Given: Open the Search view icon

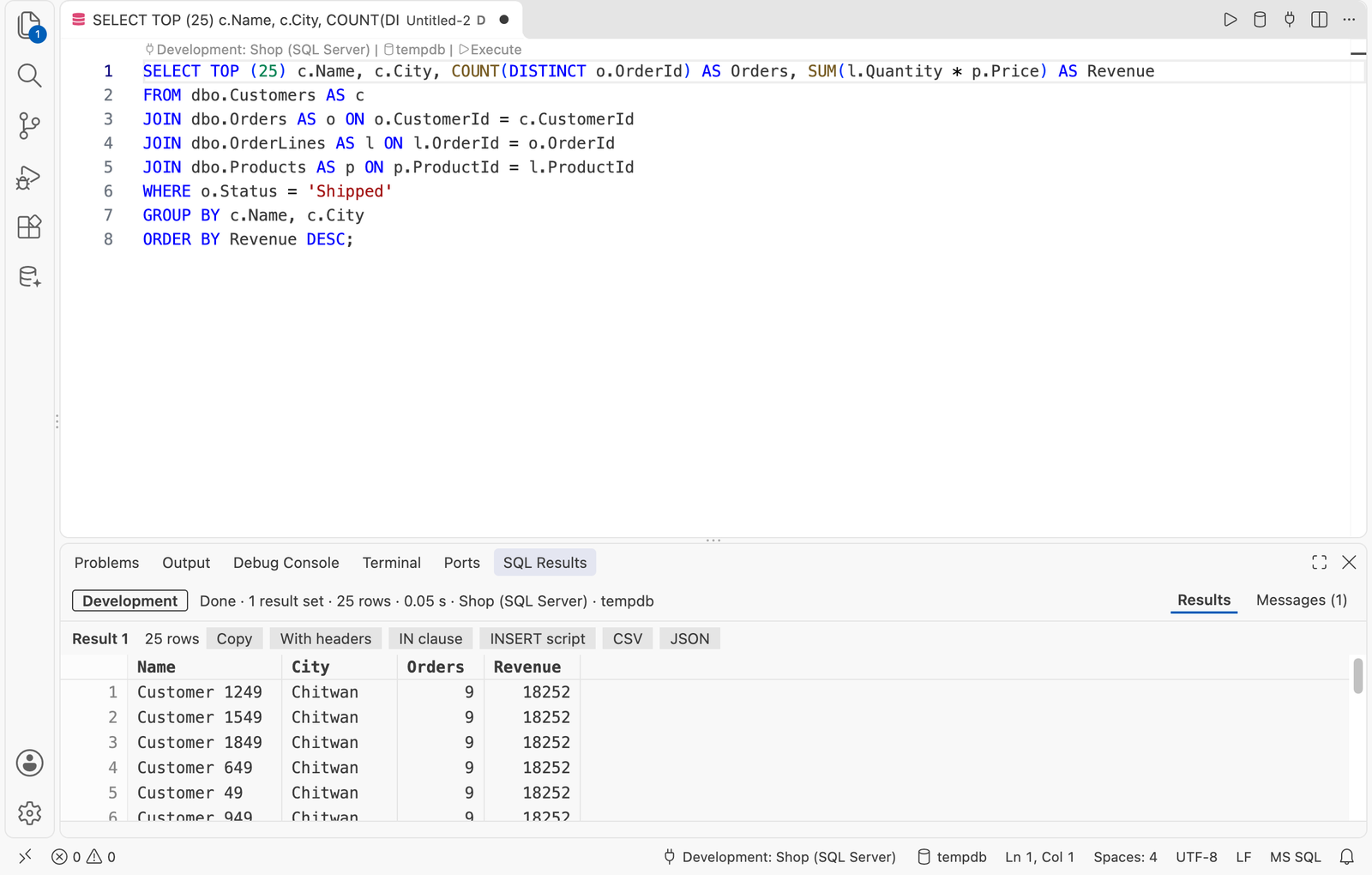Looking at the screenshot, I should 30,75.
